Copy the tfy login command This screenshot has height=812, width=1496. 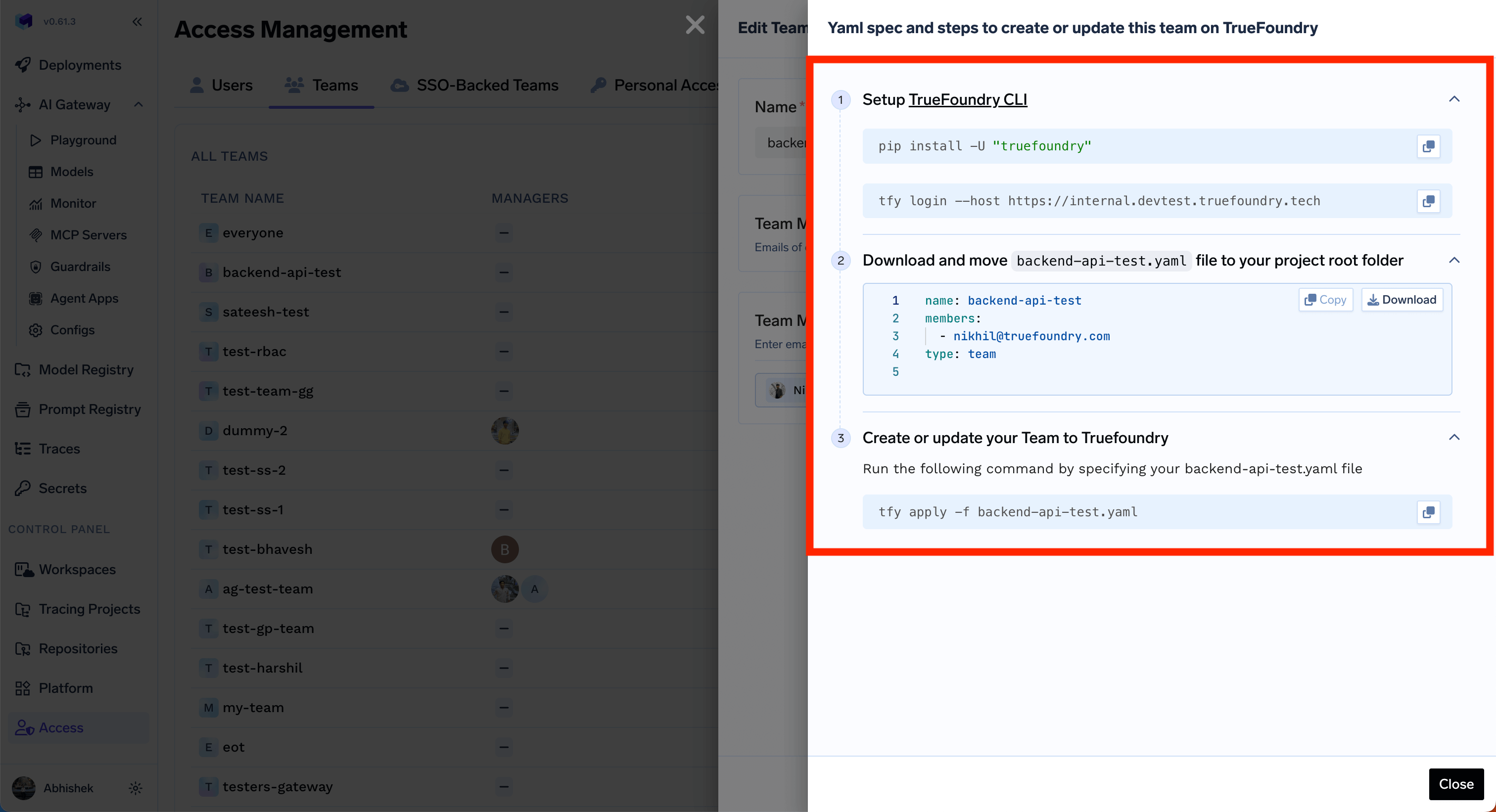click(1428, 201)
